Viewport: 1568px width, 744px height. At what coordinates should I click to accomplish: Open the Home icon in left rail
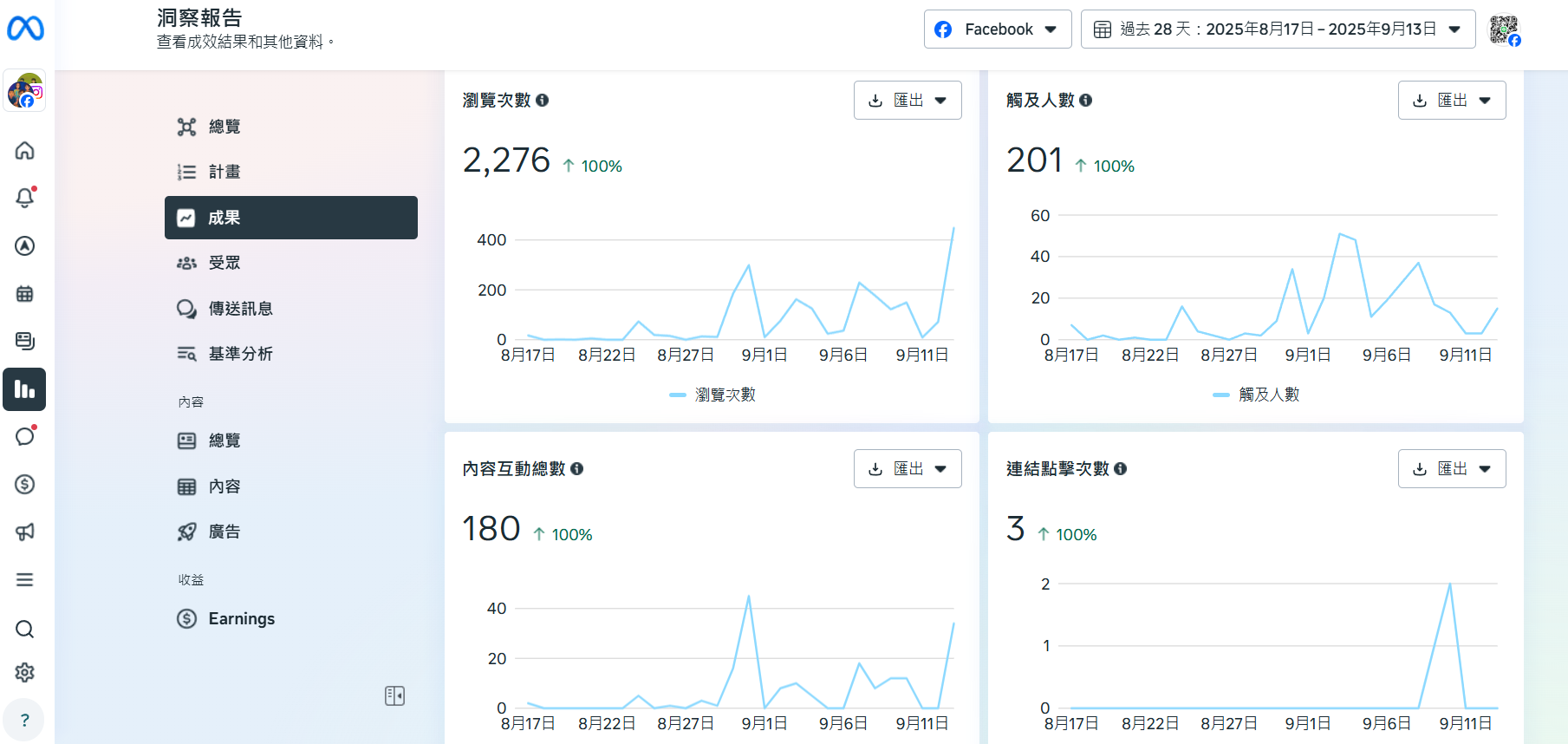click(25, 151)
